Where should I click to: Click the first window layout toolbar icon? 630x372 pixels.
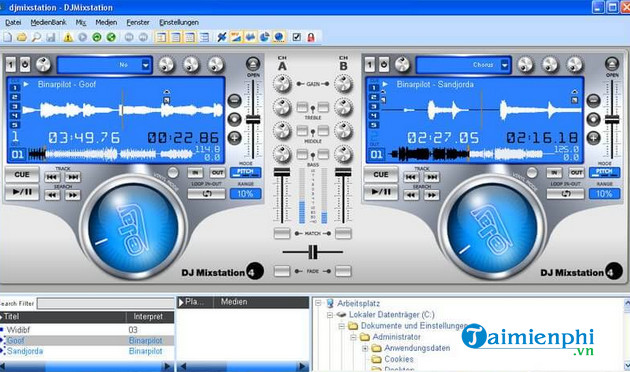point(161,37)
